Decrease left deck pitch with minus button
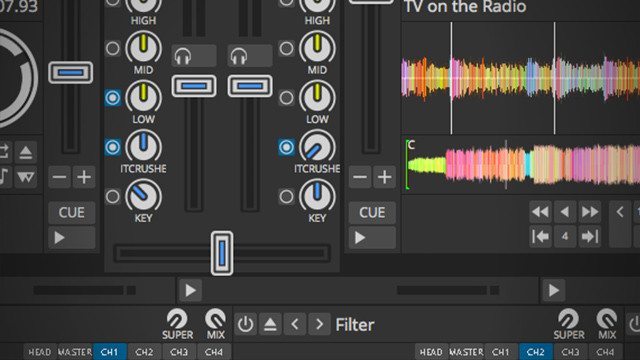640x360 pixels. pos(60,177)
